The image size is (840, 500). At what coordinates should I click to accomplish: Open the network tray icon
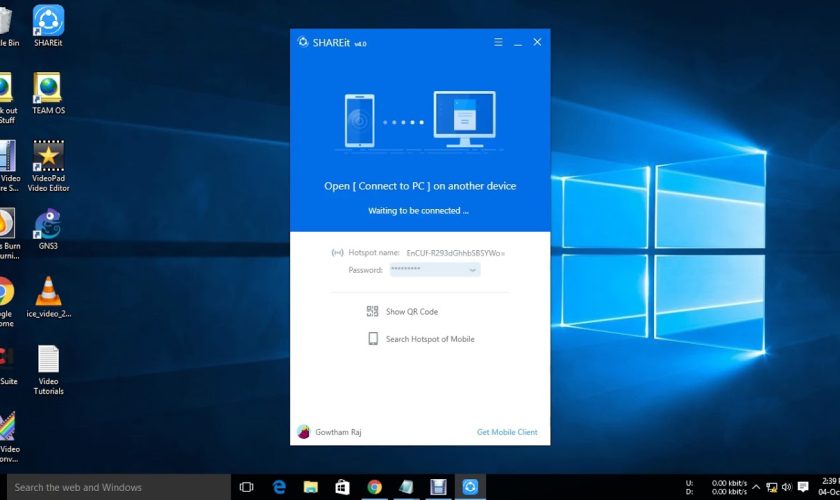click(x=771, y=487)
